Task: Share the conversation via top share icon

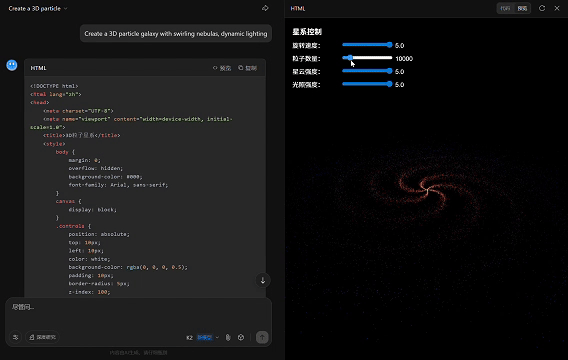Action: [265, 8]
